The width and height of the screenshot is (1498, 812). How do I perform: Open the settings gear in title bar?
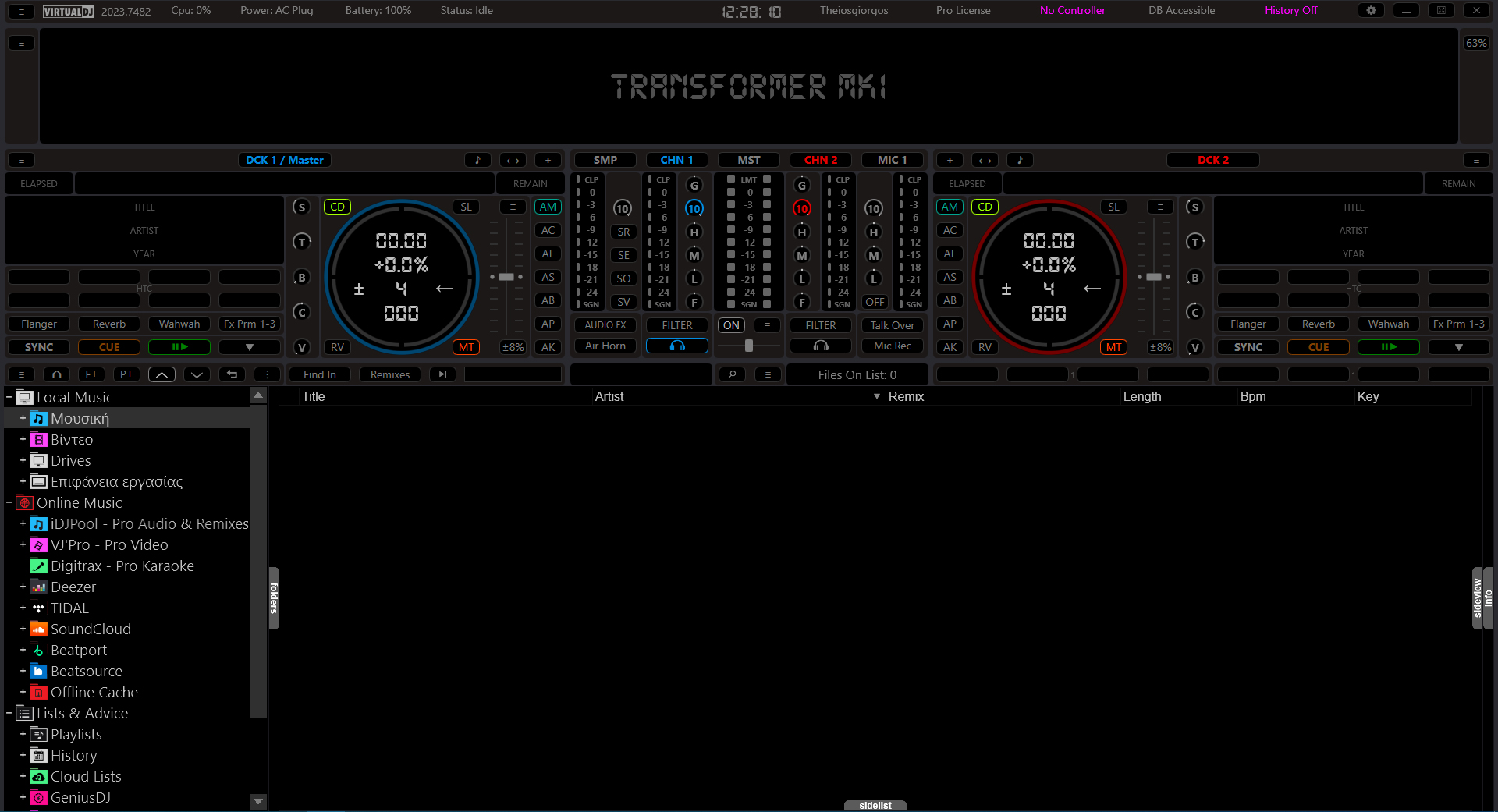point(1371,11)
